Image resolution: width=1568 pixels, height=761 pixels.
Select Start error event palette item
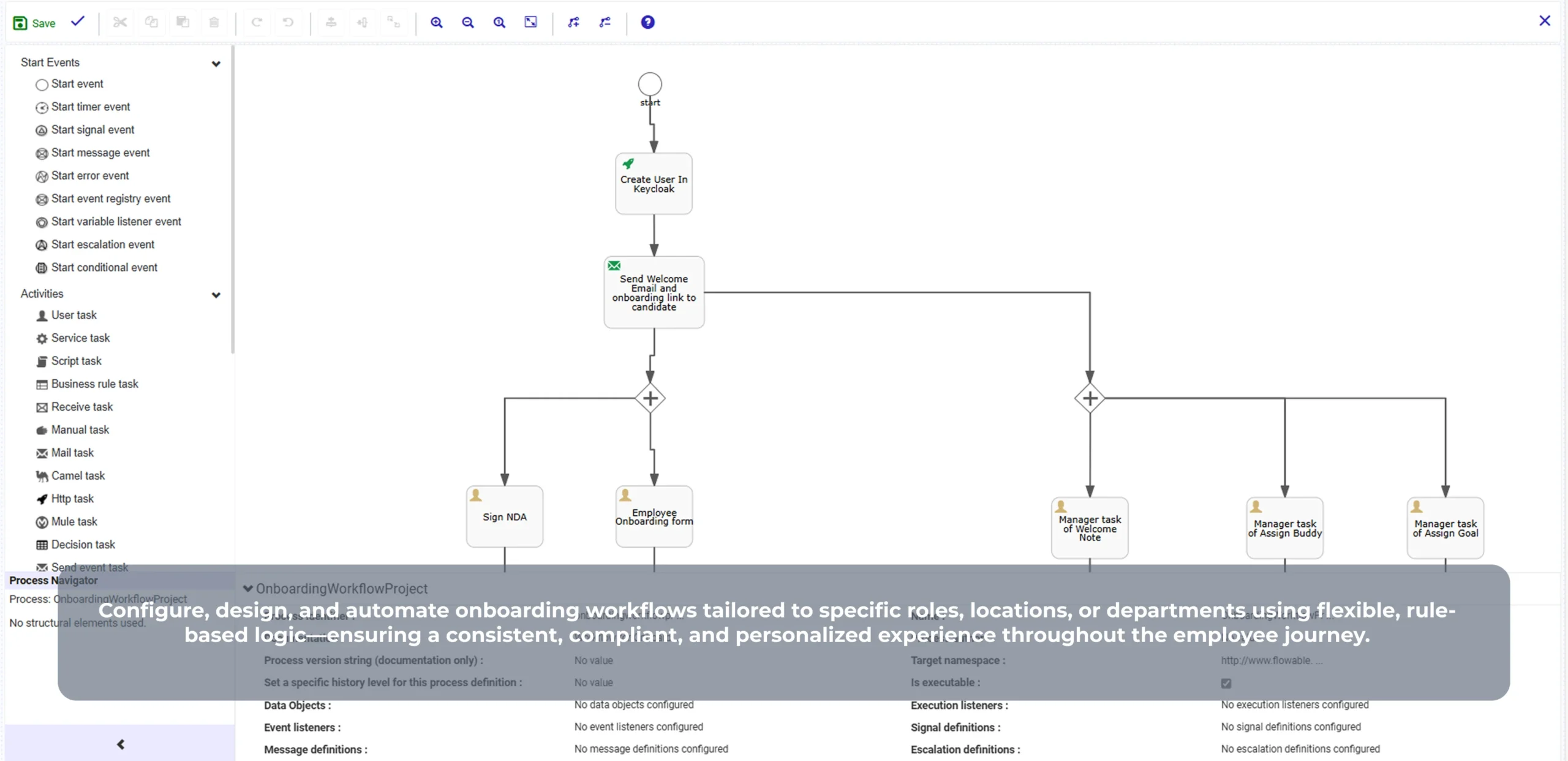pyautogui.click(x=82, y=176)
